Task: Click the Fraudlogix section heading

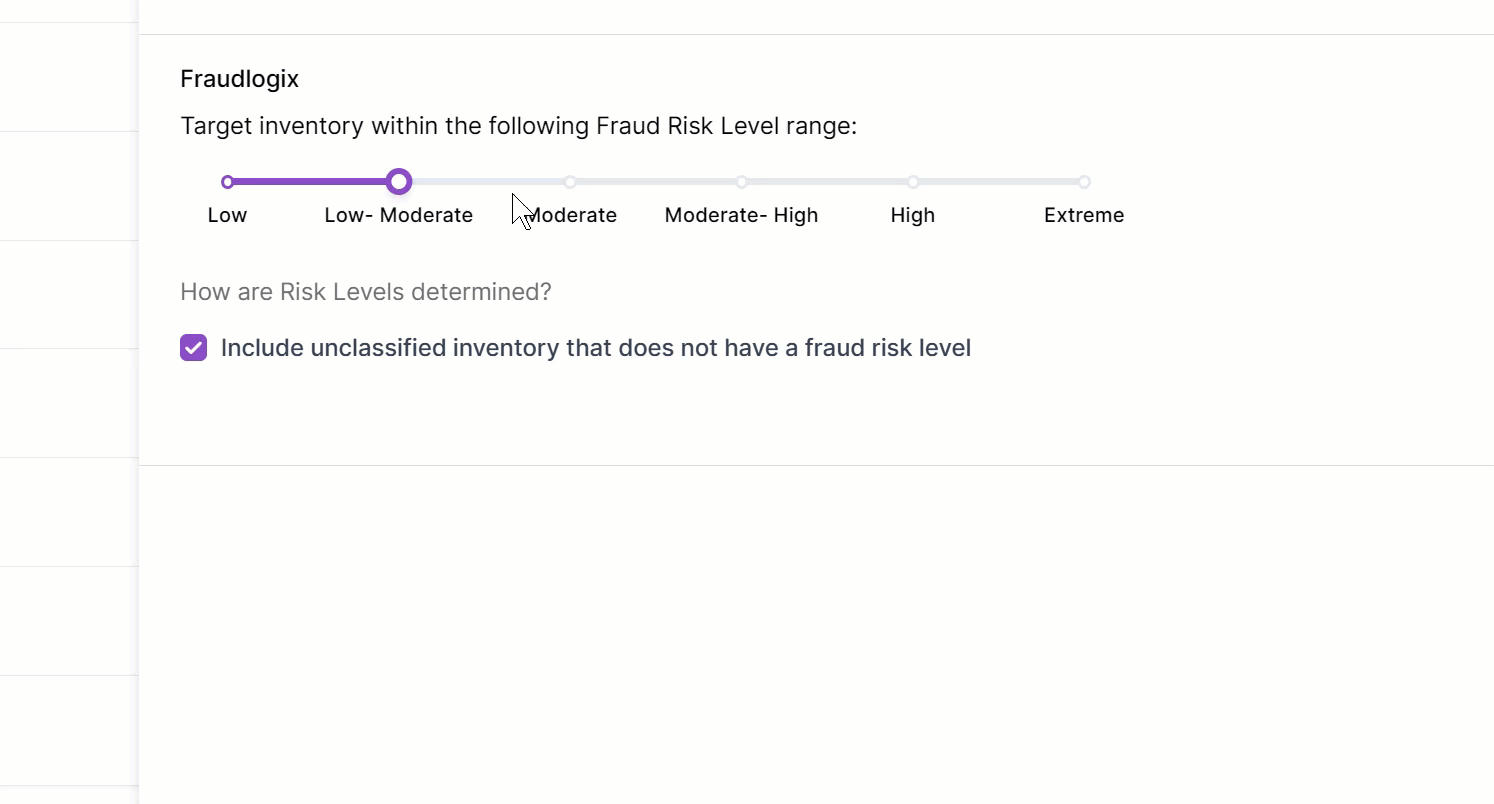Action: [240, 79]
